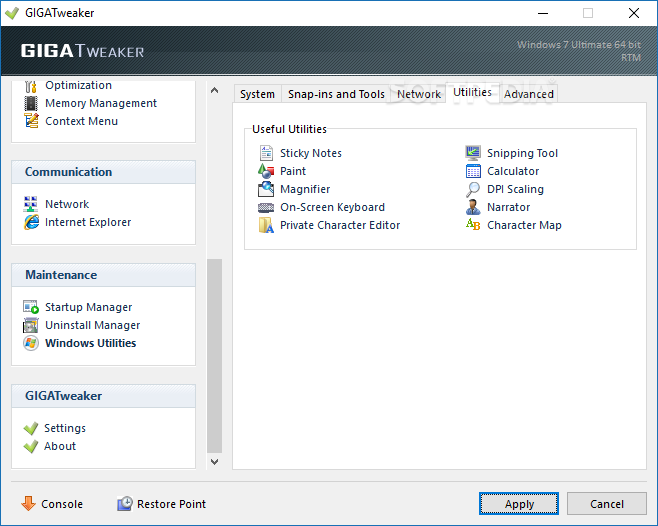
Task: Select Memory Management in sidebar
Action: tap(101, 103)
